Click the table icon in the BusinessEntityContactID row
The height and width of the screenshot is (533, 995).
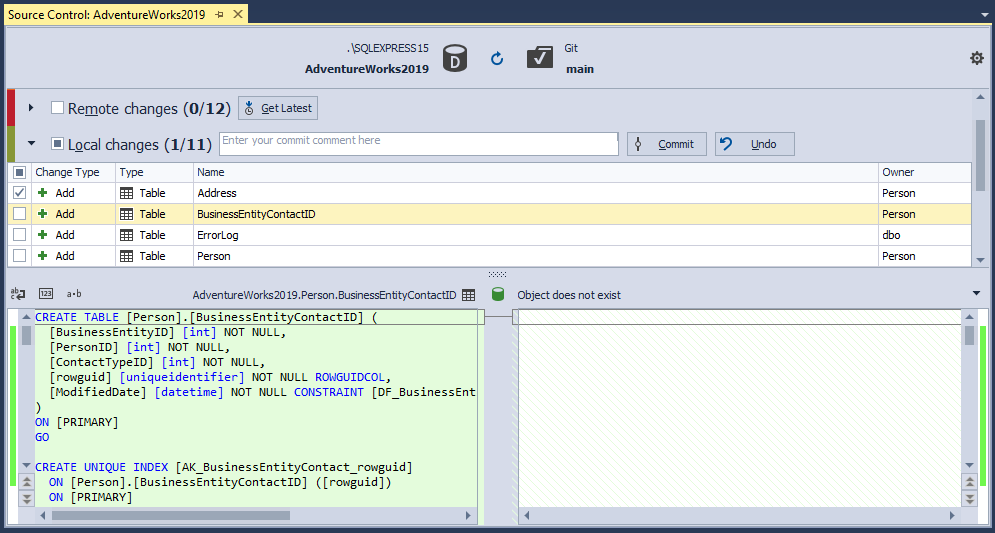tap(126, 214)
